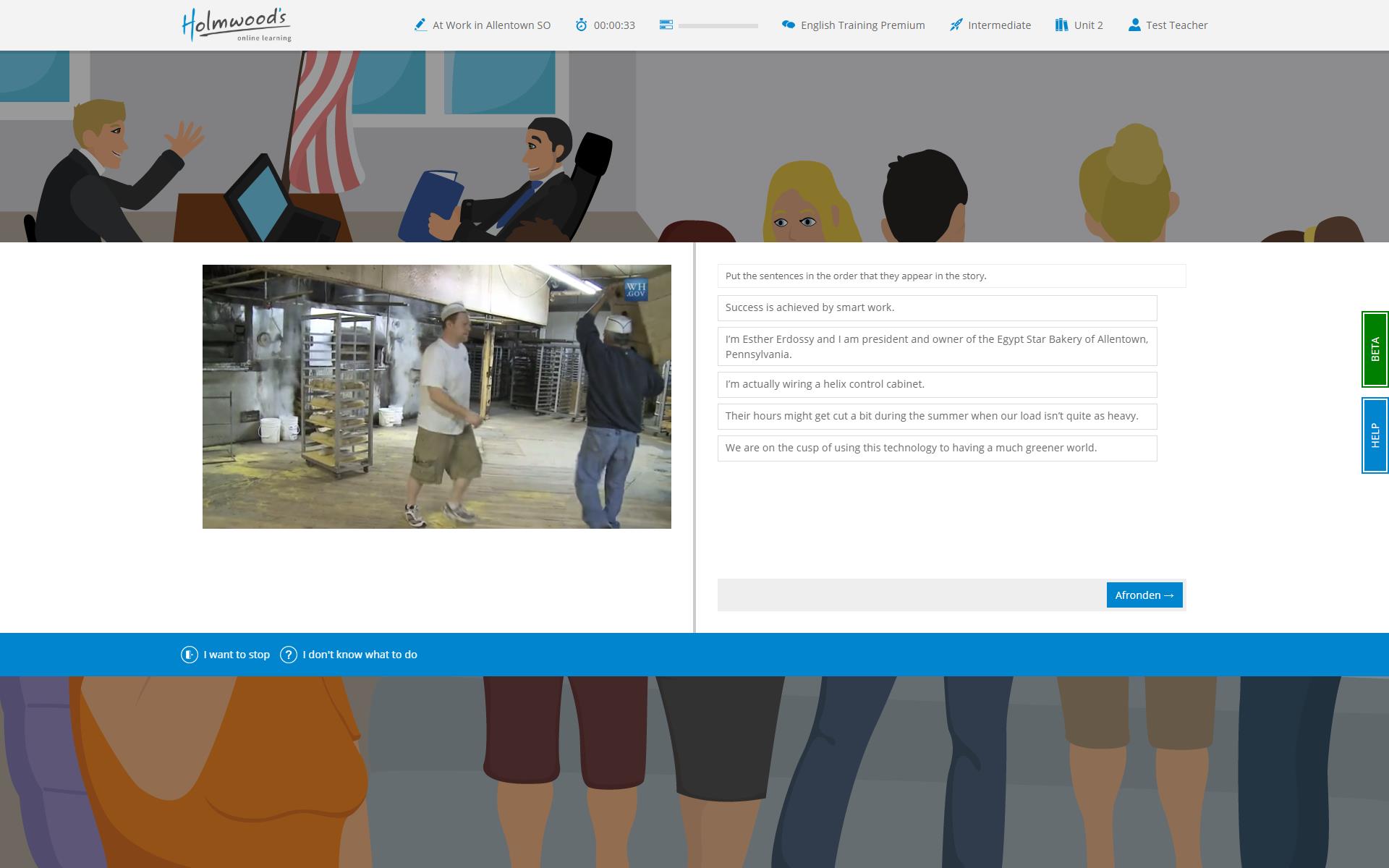Open the green BETA side tab
Viewport: 1389px width, 868px height.
1375,349
